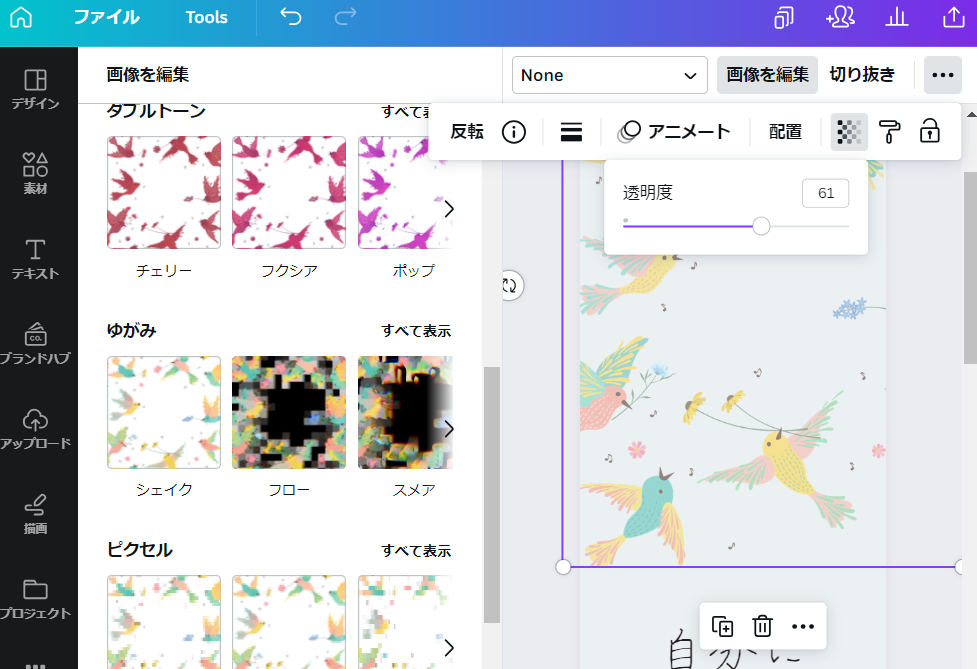Viewport: 977px width, 669px height.
Task: Click the canvas vertical scrollbar
Action: click(x=970, y=268)
